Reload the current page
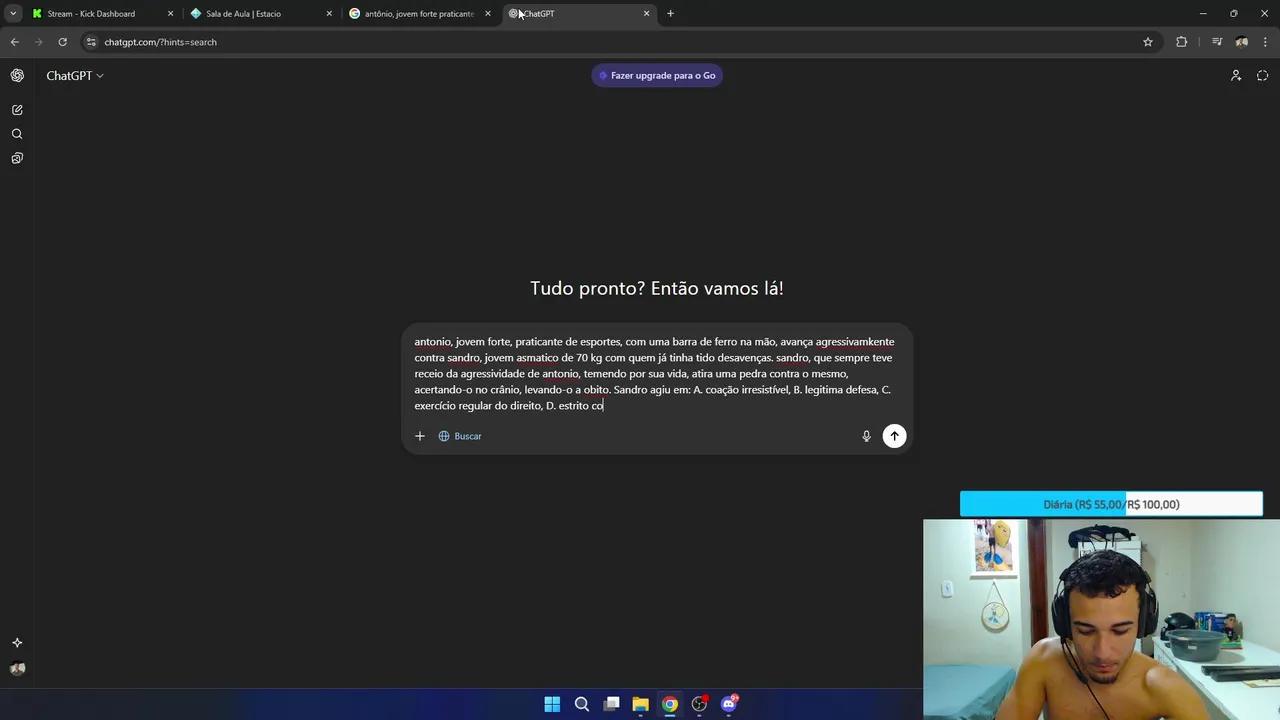The width and height of the screenshot is (1280, 720). (x=62, y=42)
